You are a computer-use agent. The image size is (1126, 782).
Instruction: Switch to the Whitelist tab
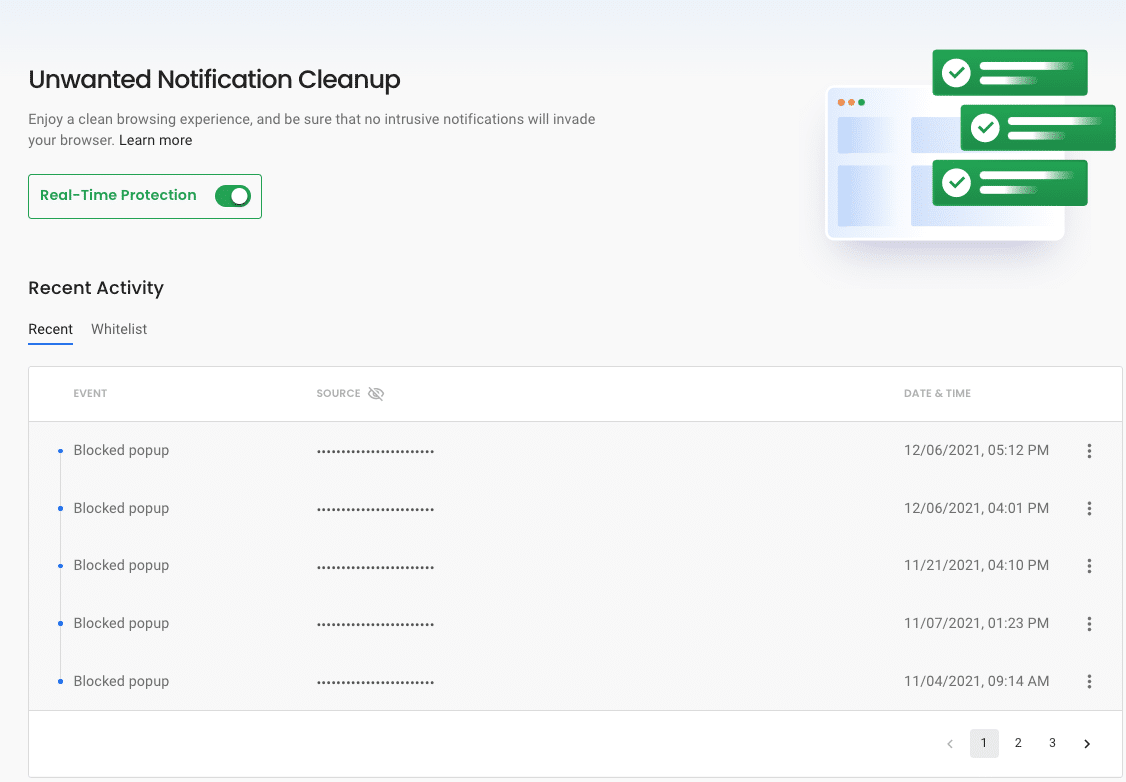[118, 329]
